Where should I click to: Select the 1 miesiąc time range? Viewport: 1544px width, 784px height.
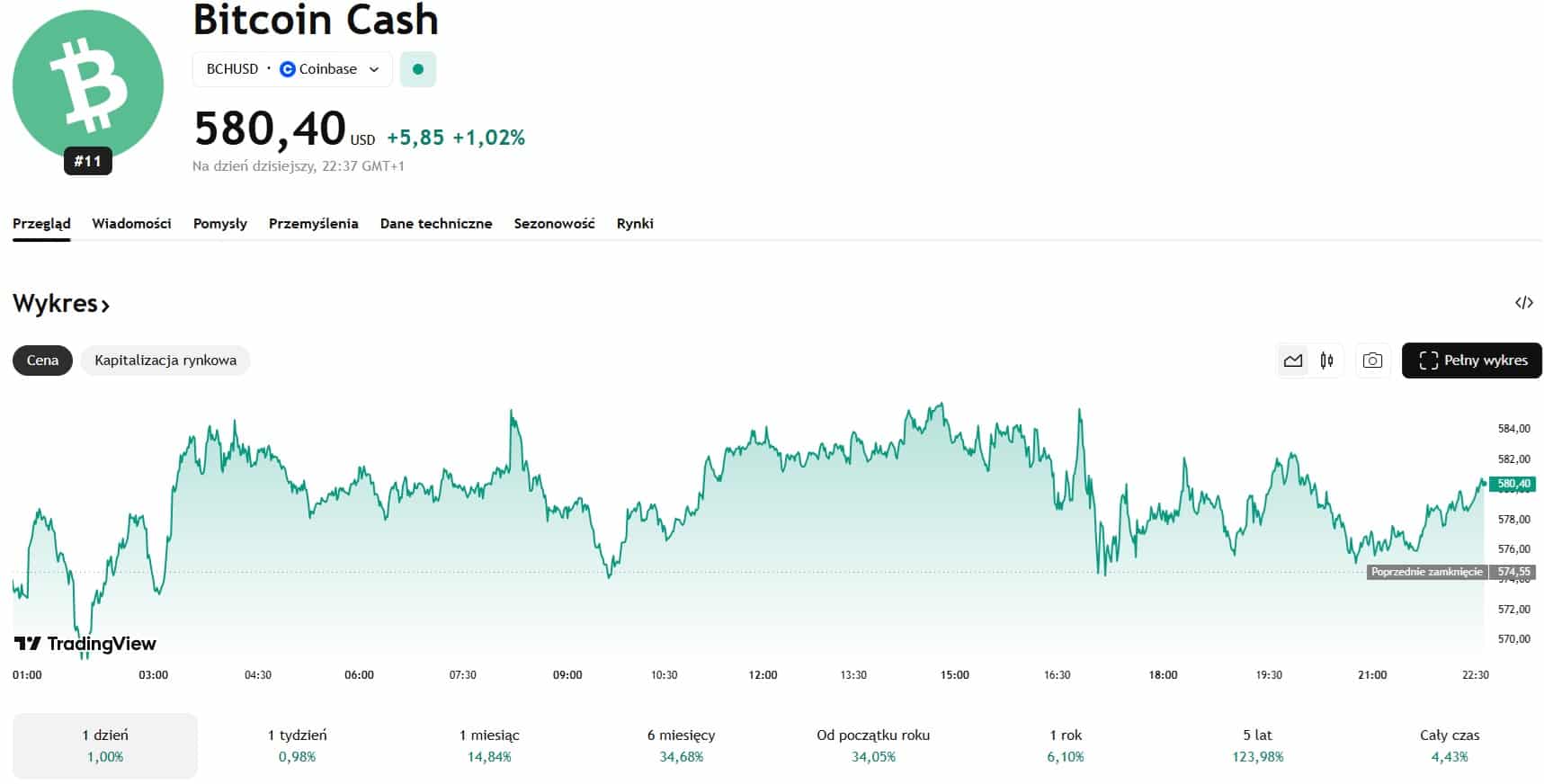point(489,745)
